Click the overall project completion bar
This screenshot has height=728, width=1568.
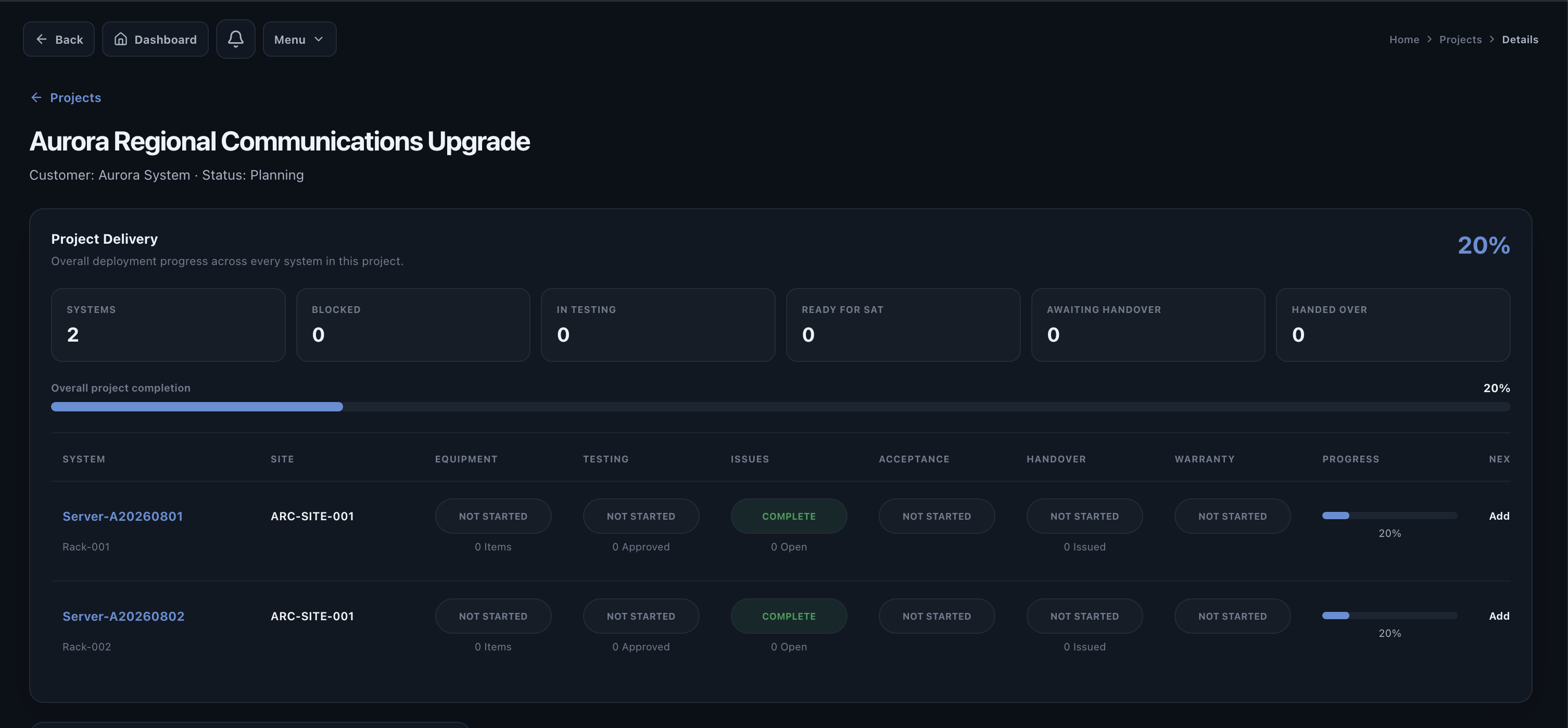tap(780, 407)
